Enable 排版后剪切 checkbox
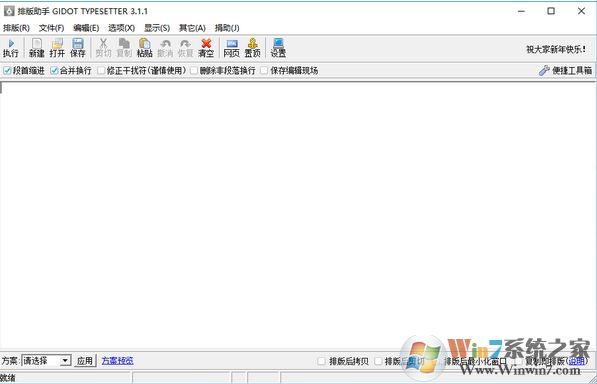 tap(378, 361)
